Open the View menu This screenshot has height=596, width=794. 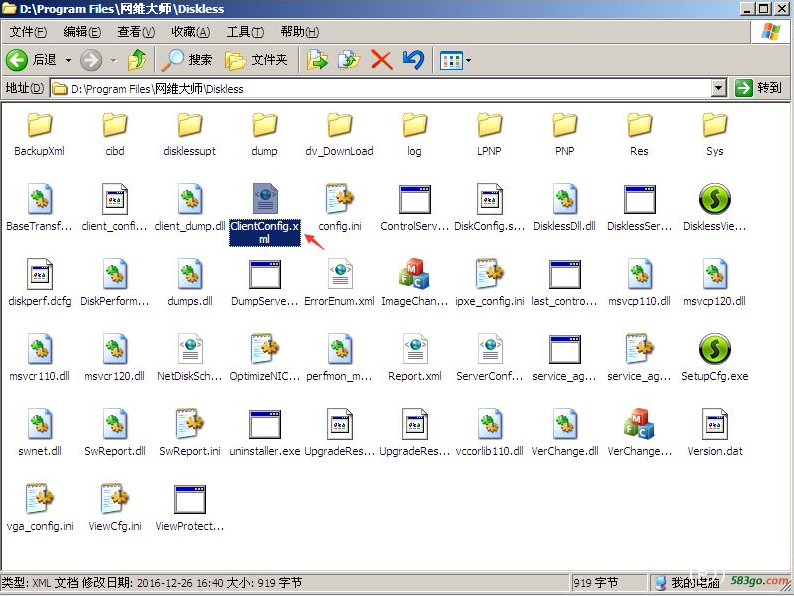136,32
